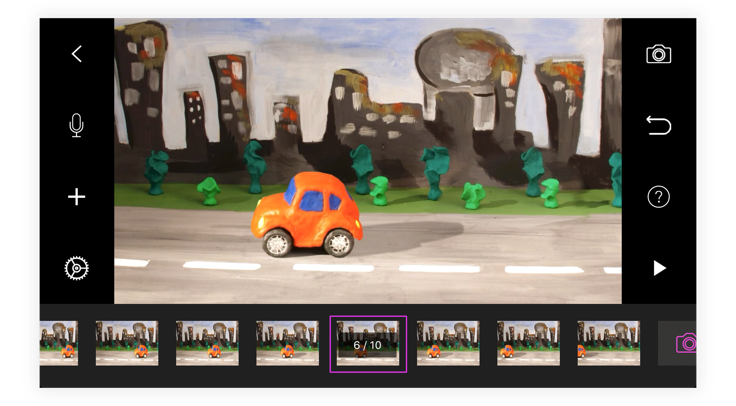
Task: Tap the pink camera icon in the filmstrip
Action: pos(685,344)
